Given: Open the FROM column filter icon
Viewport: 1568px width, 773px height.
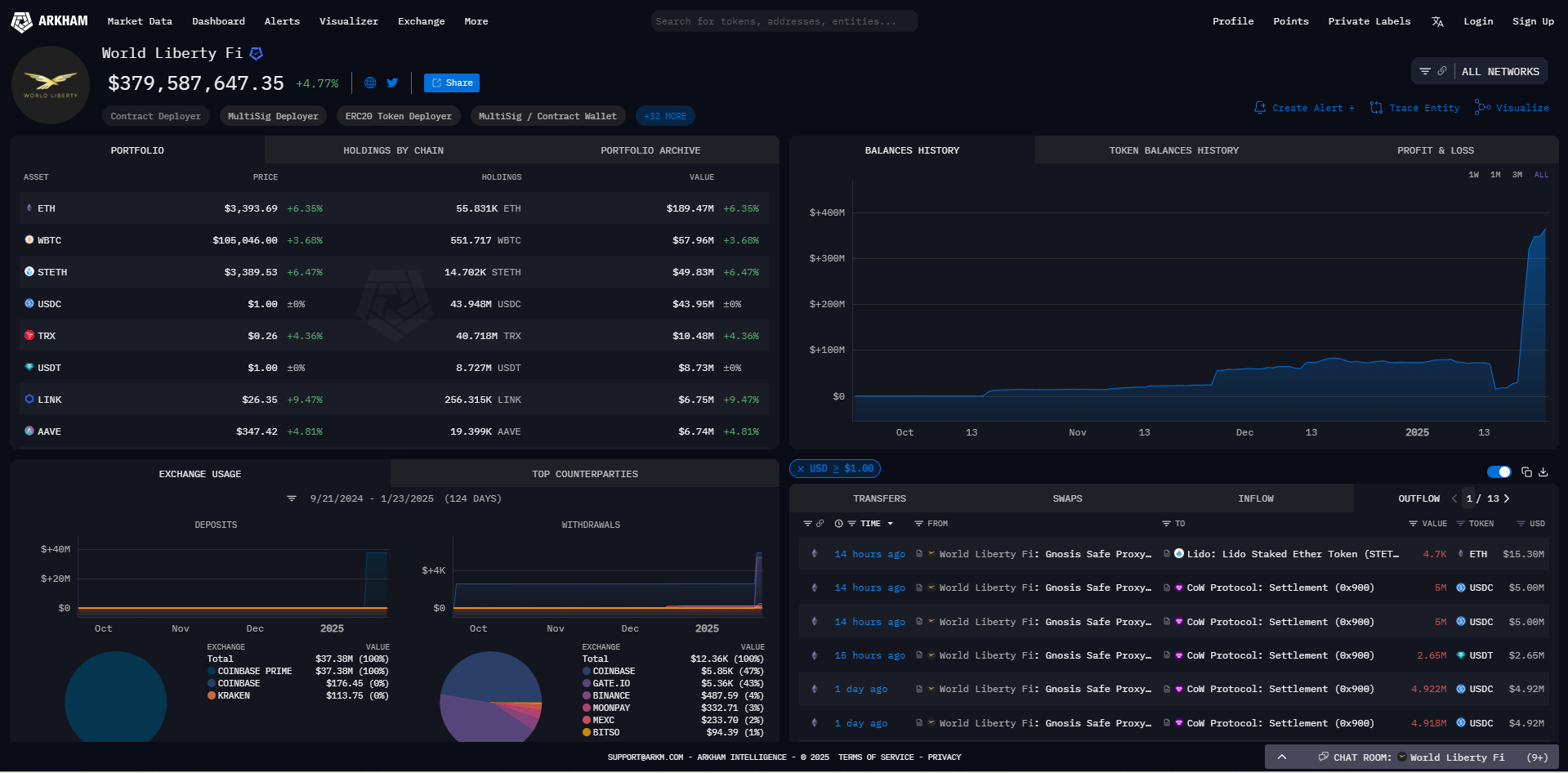Looking at the screenshot, I should point(918,524).
